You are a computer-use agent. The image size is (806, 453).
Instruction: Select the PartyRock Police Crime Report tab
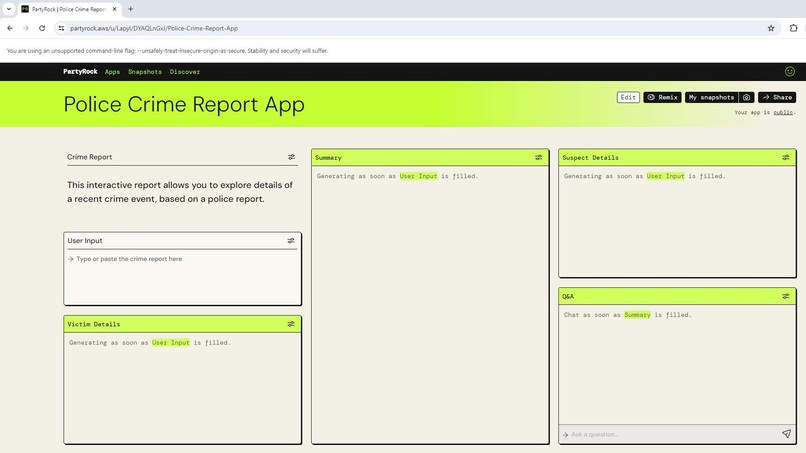69,9
